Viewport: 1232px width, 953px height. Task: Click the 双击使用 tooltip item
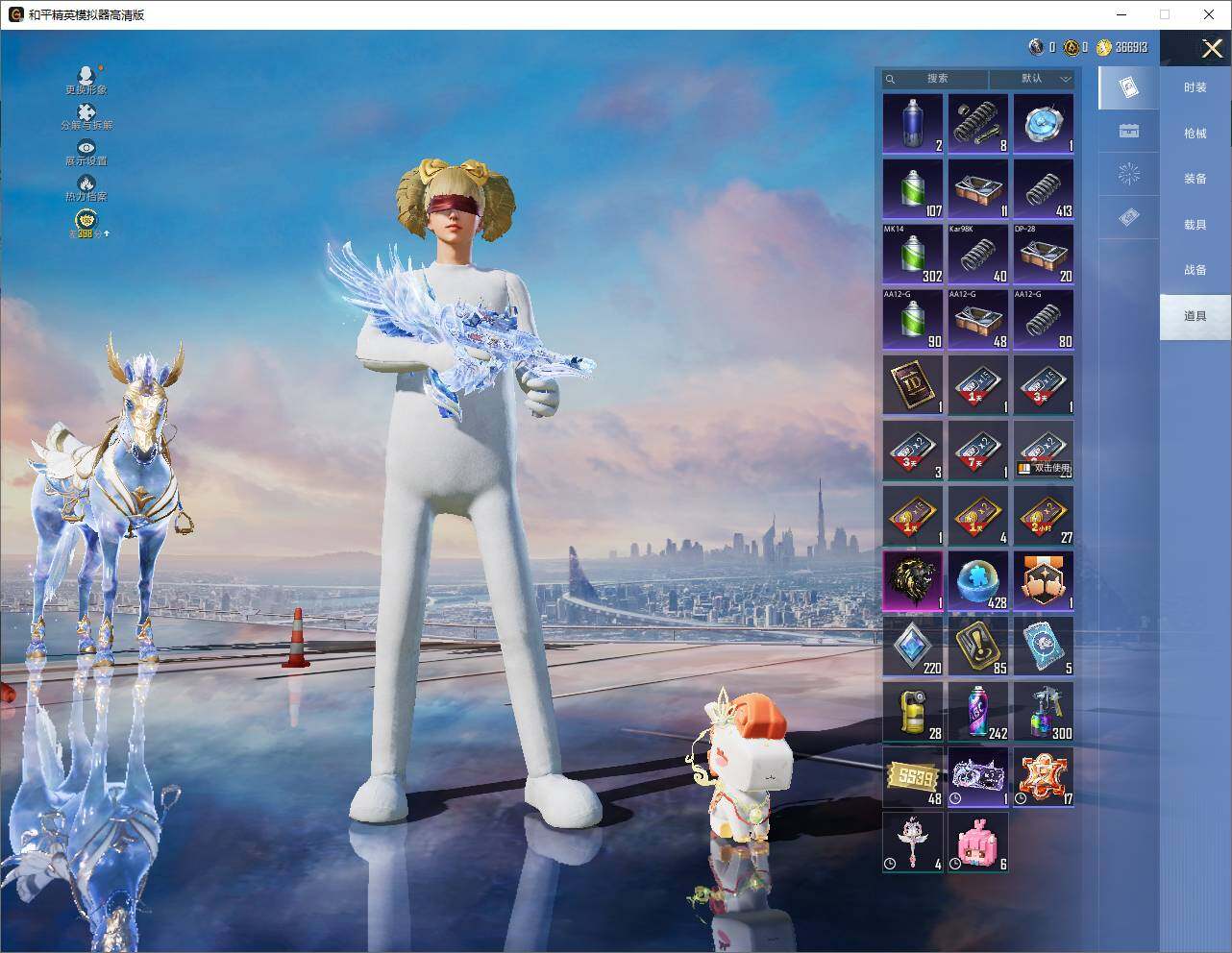(x=1044, y=450)
